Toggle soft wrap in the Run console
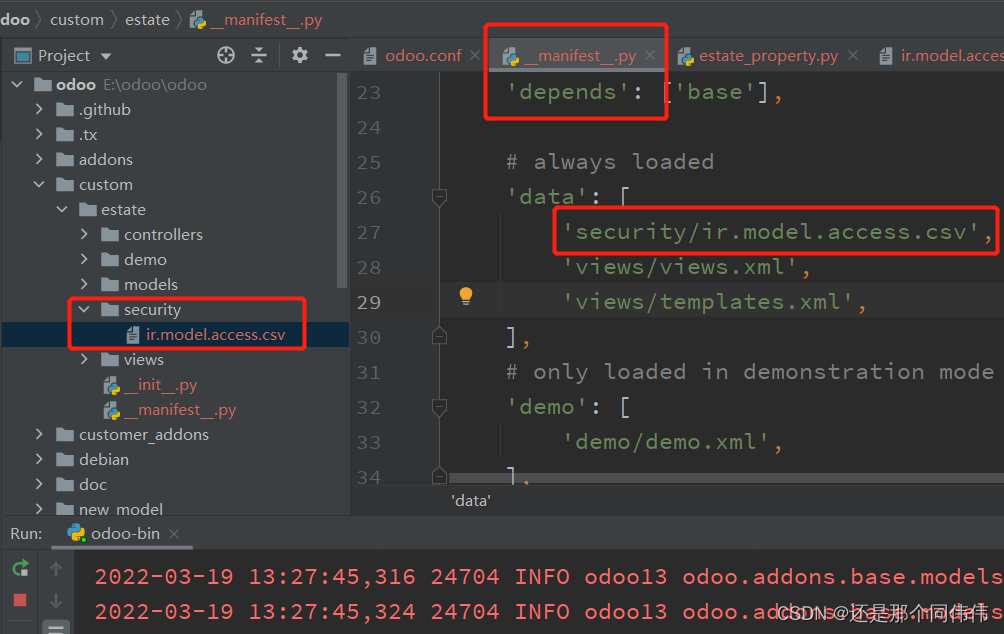This screenshot has height=634, width=1004. click(56, 628)
